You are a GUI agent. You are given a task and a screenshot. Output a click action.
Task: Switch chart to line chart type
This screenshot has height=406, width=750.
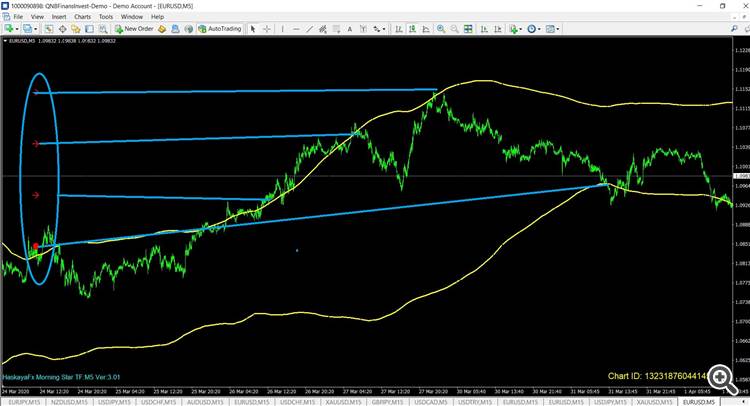tap(426, 29)
